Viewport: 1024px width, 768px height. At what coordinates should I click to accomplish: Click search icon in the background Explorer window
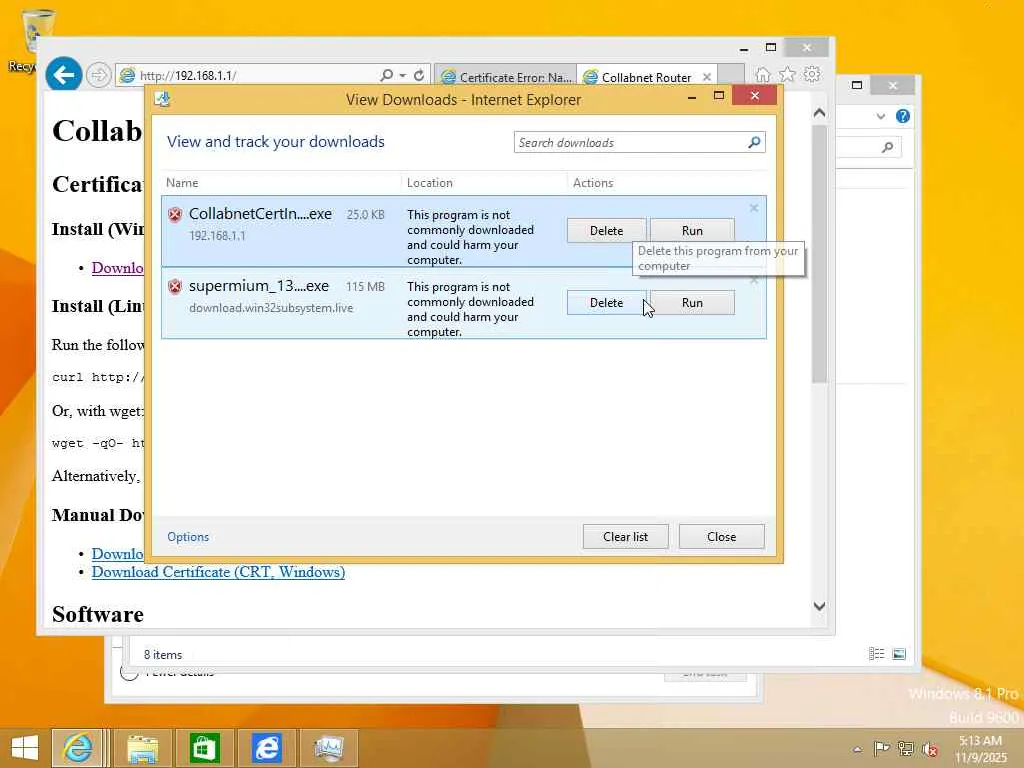(x=887, y=147)
